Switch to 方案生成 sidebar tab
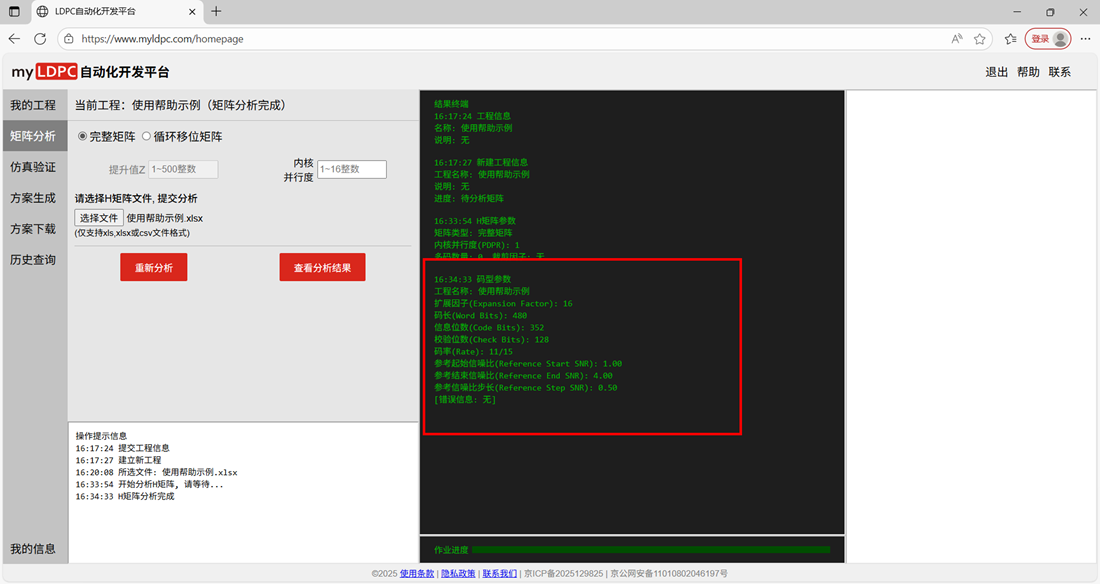This screenshot has height=584, width=1100. (34, 198)
